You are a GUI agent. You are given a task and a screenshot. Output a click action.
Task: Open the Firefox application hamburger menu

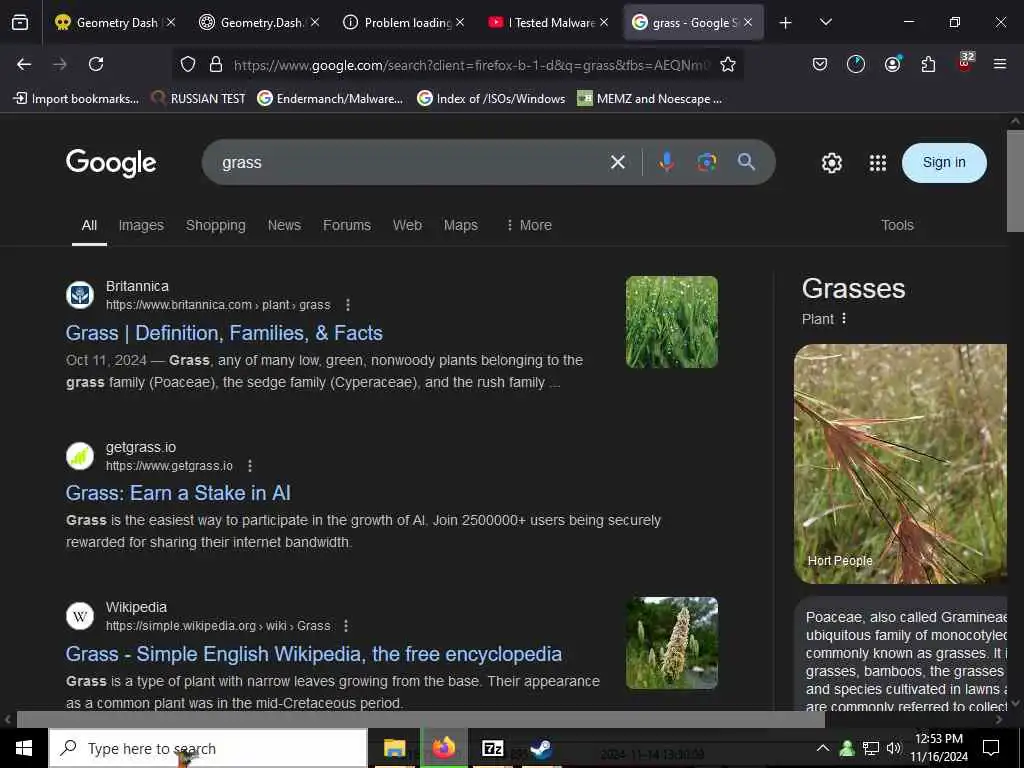(x=1000, y=64)
